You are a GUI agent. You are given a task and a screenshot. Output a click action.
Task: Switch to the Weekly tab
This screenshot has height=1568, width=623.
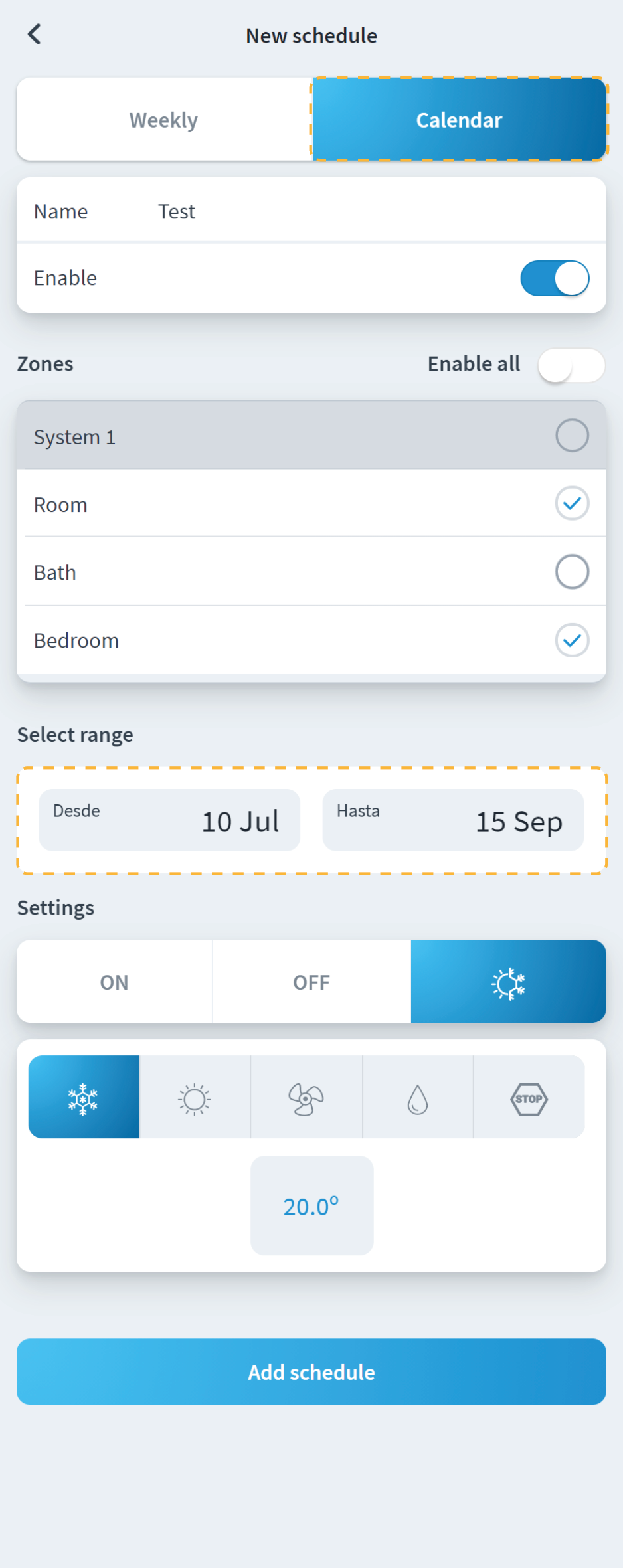tap(164, 120)
